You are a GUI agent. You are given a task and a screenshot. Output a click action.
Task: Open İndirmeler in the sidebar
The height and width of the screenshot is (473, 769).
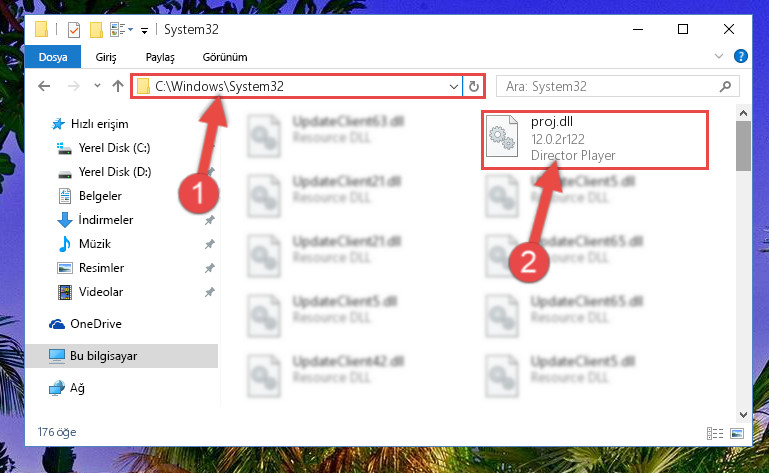[x=105, y=219]
